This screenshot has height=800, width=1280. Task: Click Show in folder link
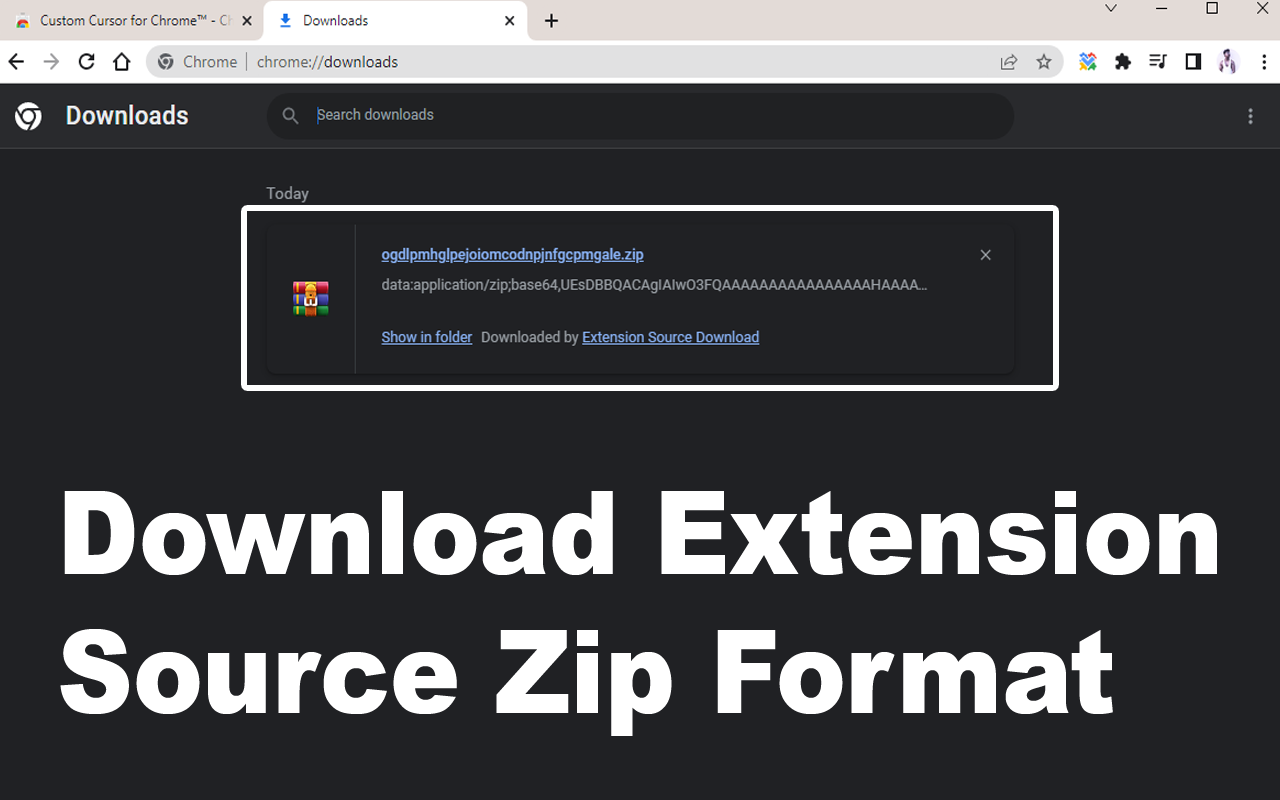pos(427,337)
